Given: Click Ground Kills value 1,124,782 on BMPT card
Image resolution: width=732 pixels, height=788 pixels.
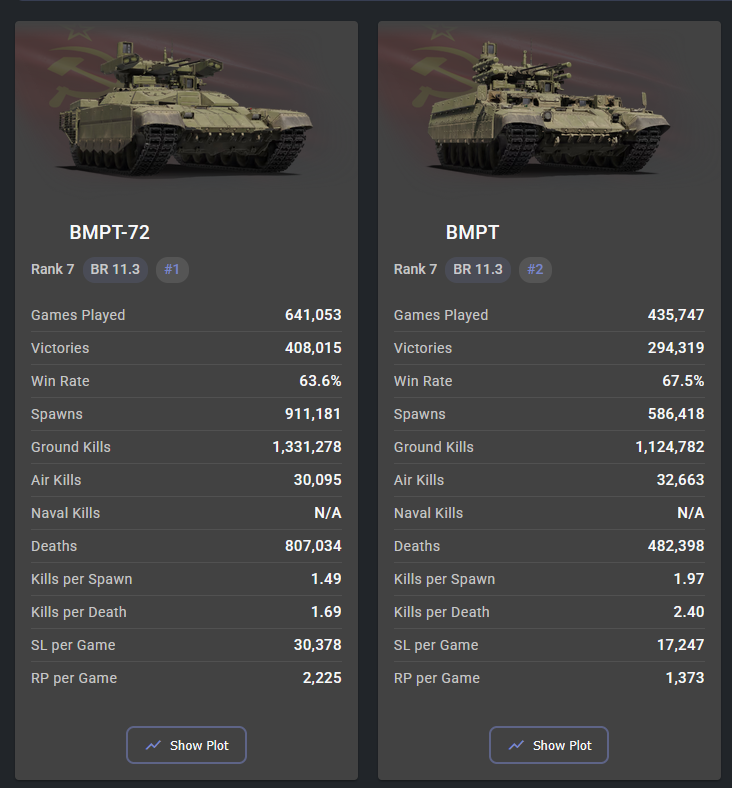Looking at the screenshot, I should (669, 447).
